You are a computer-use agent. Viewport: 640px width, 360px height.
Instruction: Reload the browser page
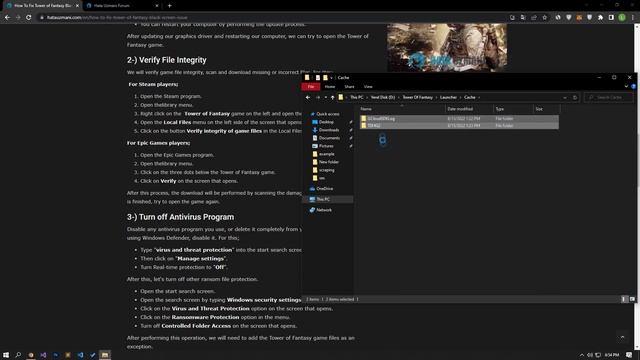[x=29, y=18]
